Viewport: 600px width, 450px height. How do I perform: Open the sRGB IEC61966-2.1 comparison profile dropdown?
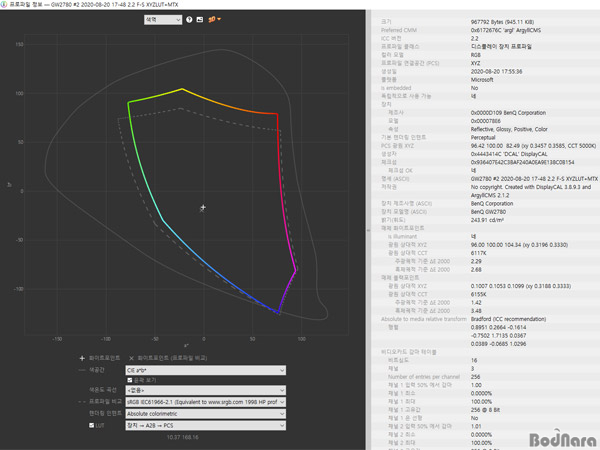[205, 402]
